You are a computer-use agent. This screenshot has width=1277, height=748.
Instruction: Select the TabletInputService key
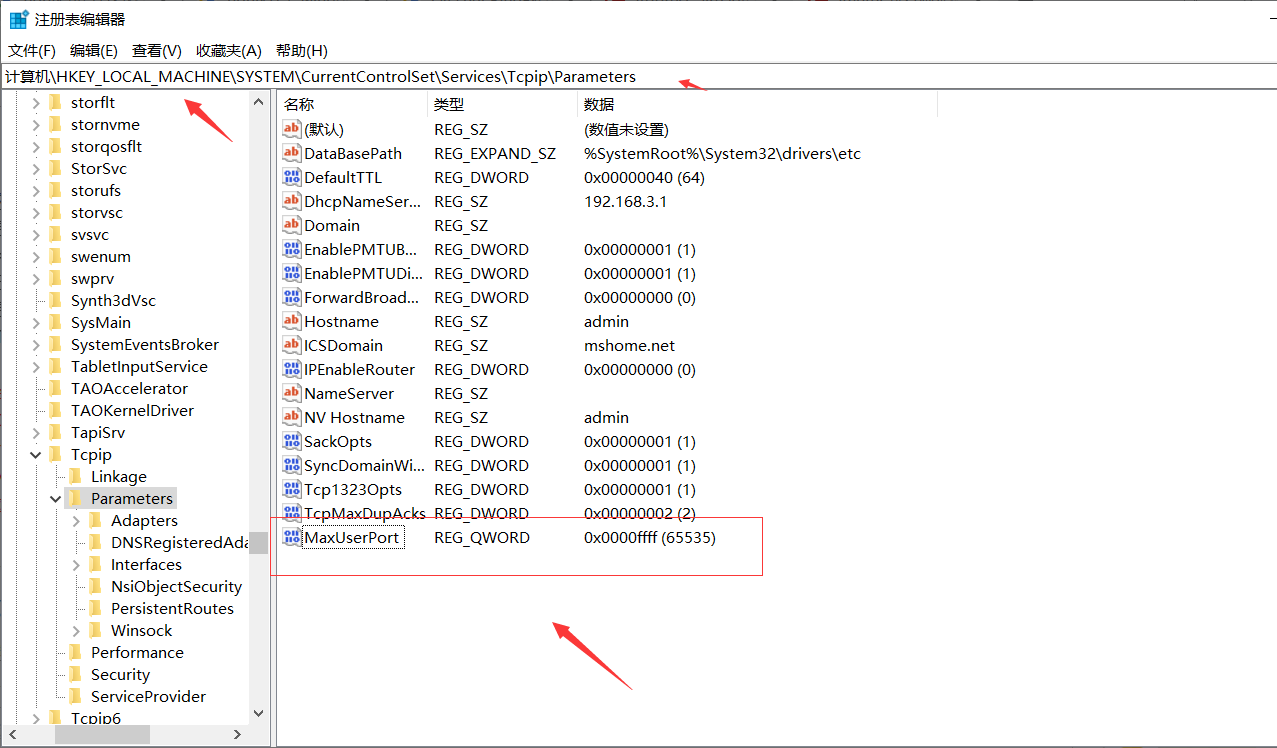coord(139,366)
